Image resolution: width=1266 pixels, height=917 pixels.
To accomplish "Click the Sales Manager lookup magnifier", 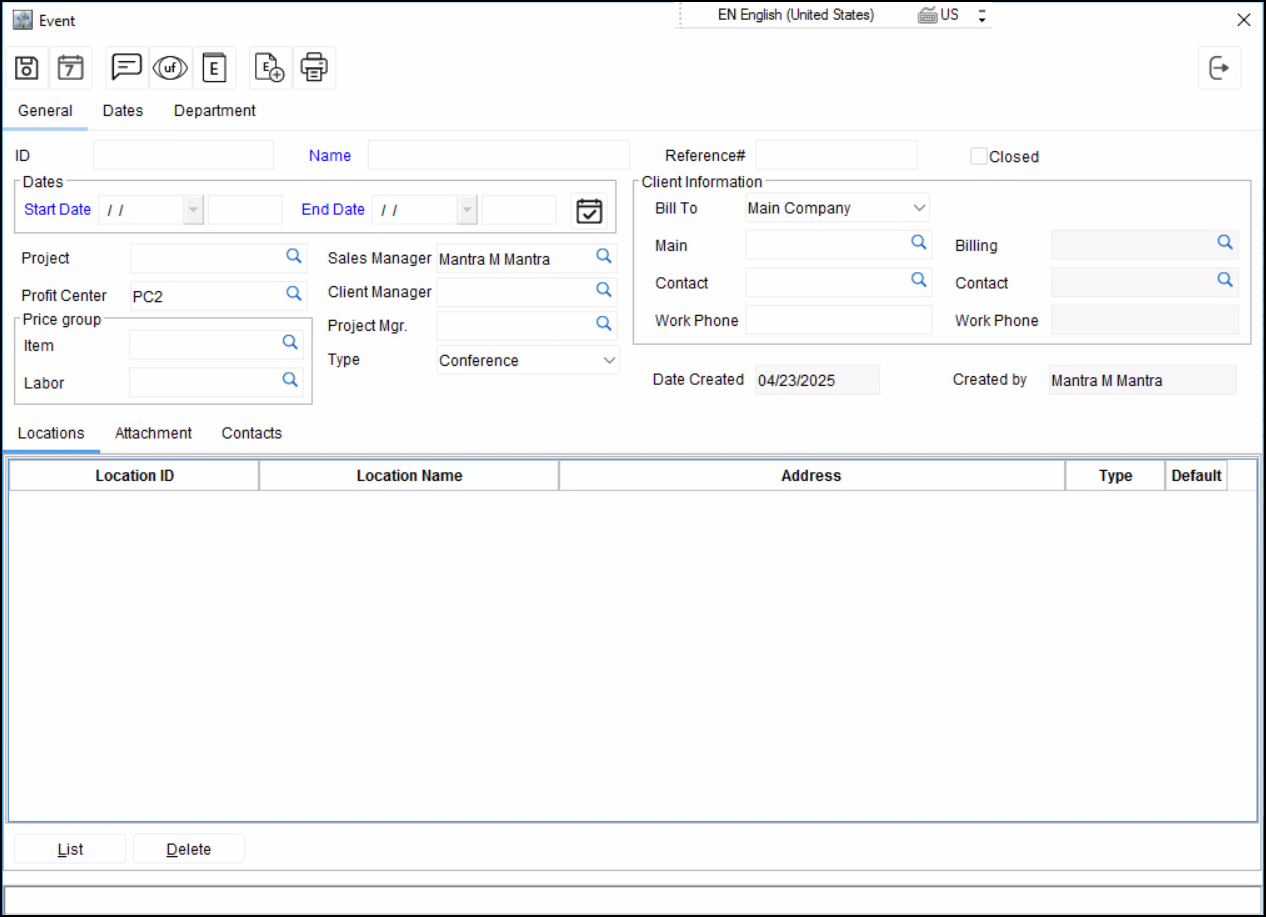I will 604,257.
